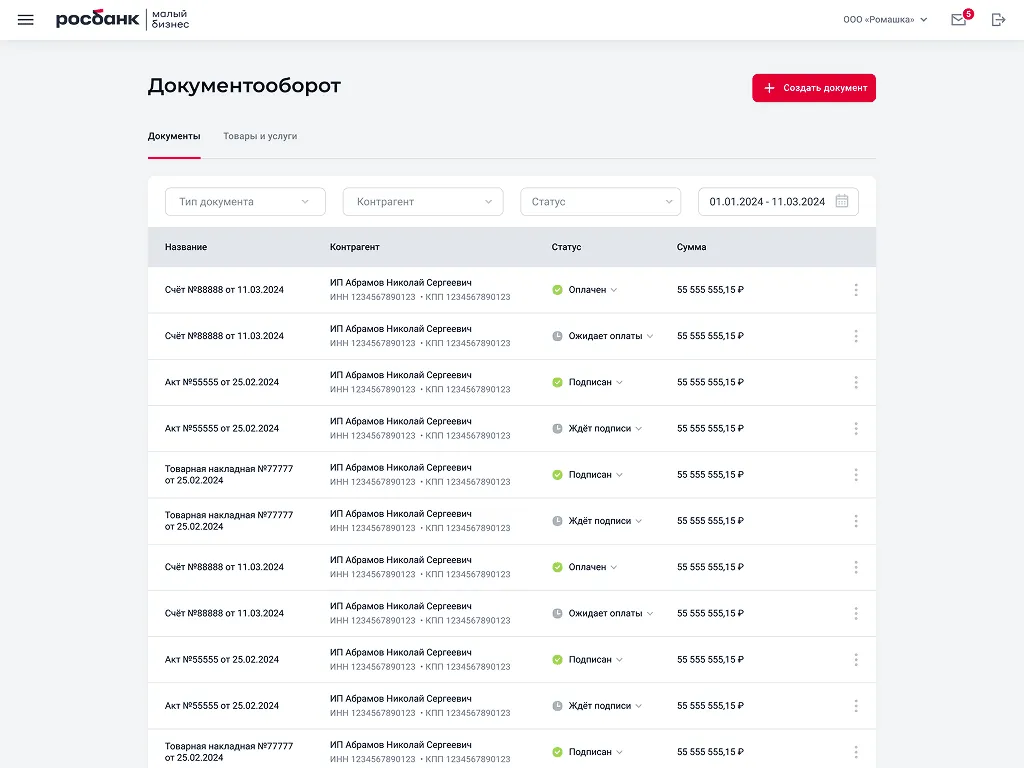Screen dimensions: 1024x768
Task: Open three-dot menu of first Счёт Ожидает оплаты row
Action: click(x=856, y=336)
